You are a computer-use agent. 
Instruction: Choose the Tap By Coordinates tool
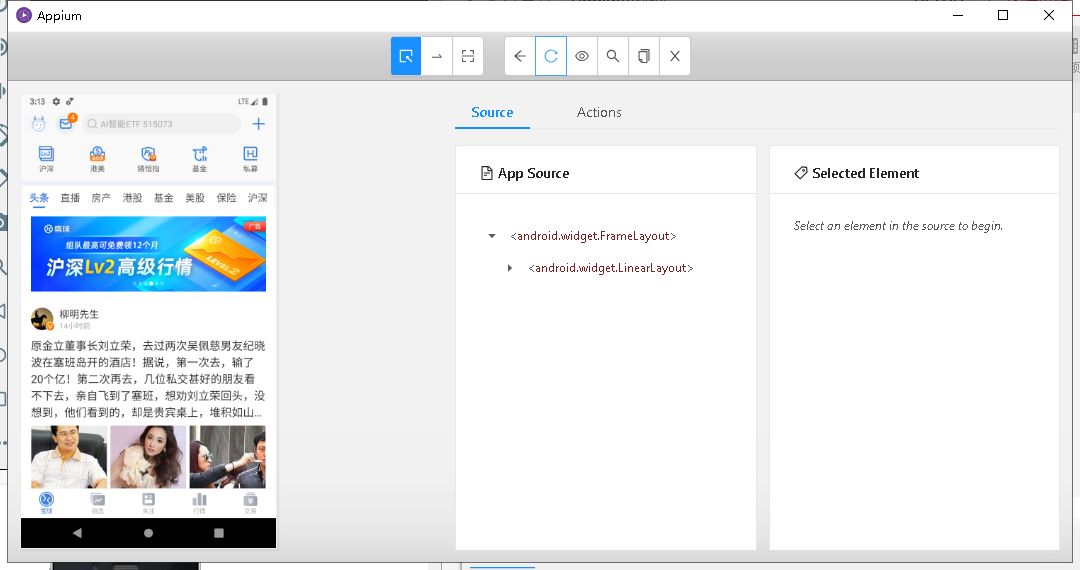tap(468, 56)
